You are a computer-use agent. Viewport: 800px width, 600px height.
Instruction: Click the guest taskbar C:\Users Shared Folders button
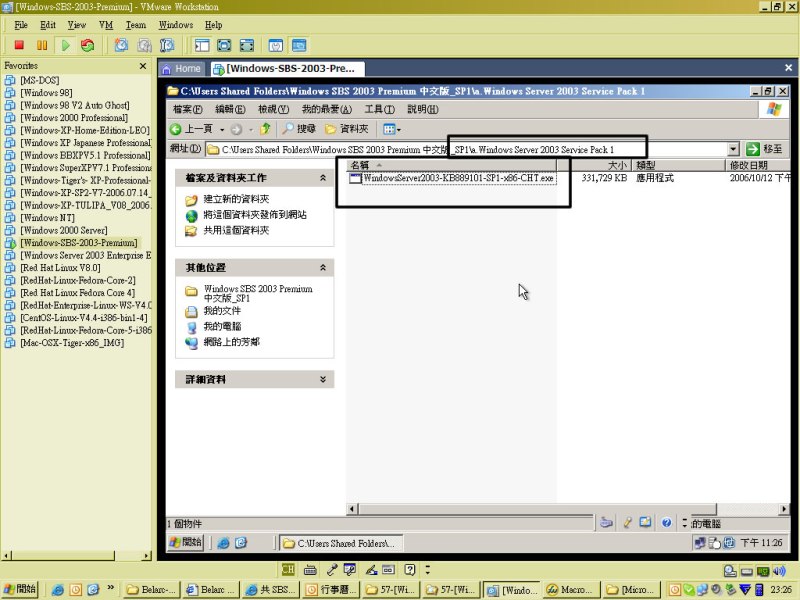pyautogui.click(x=341, y=543)
